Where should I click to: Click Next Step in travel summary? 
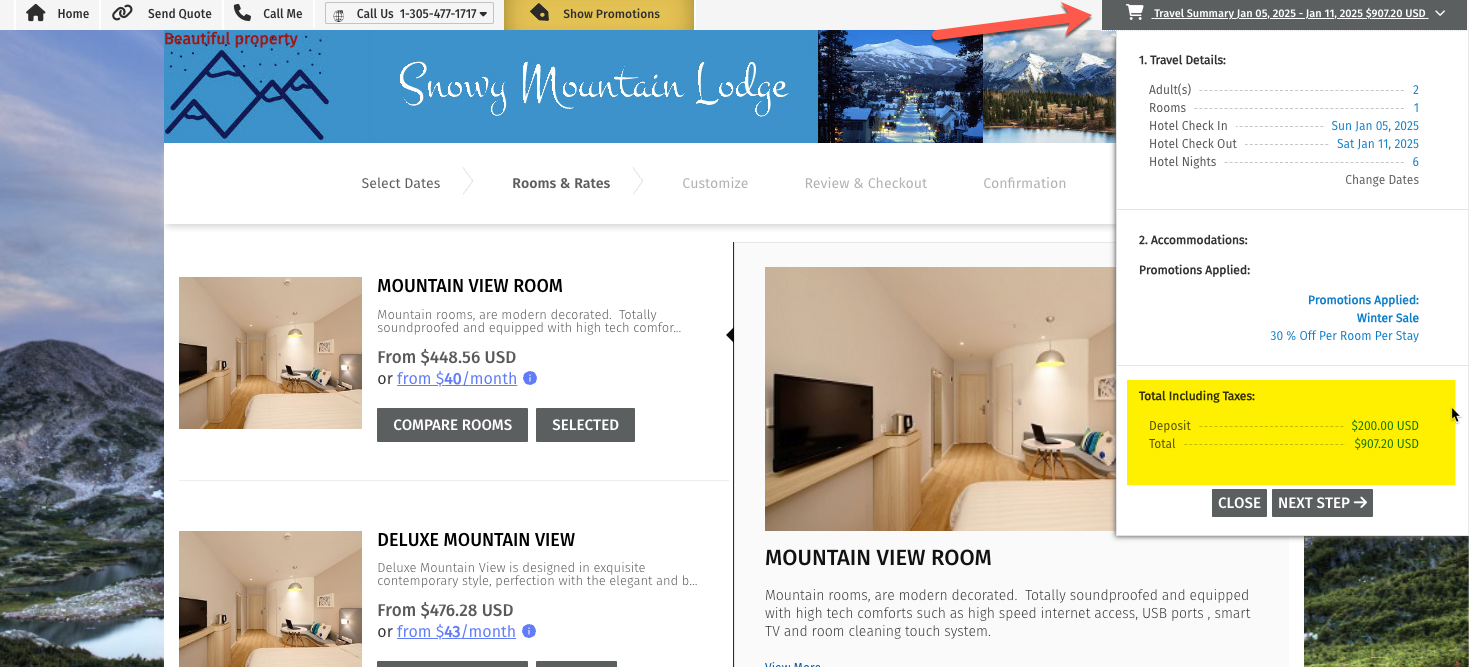(1322, 503)
